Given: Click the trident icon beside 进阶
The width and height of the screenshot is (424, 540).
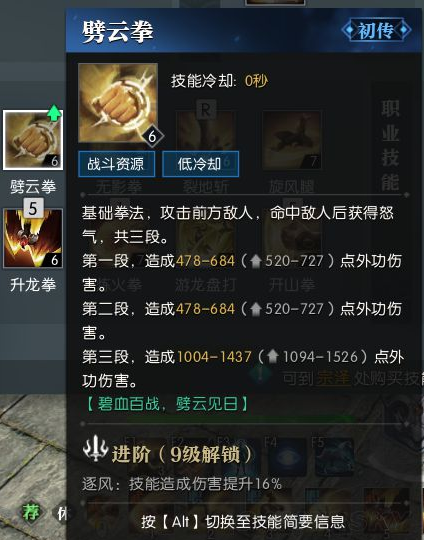Looking at the screenshot, I should tap(95, 448).
